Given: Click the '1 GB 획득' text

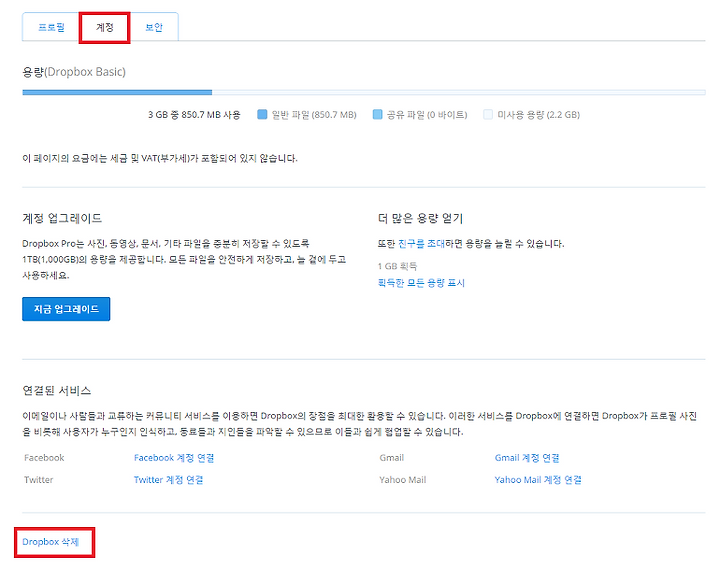Looking at the screenshot, I should tap(397, 266).
